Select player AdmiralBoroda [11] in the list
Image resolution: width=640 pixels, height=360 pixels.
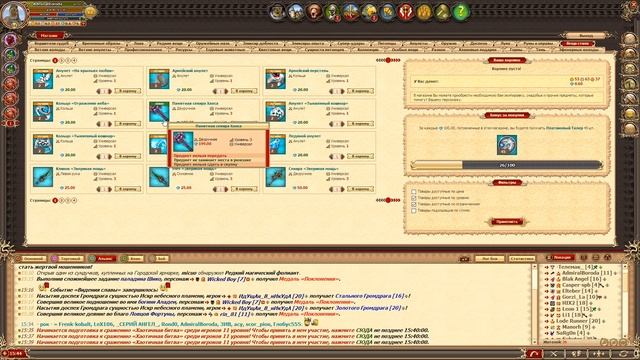[586, 273]
